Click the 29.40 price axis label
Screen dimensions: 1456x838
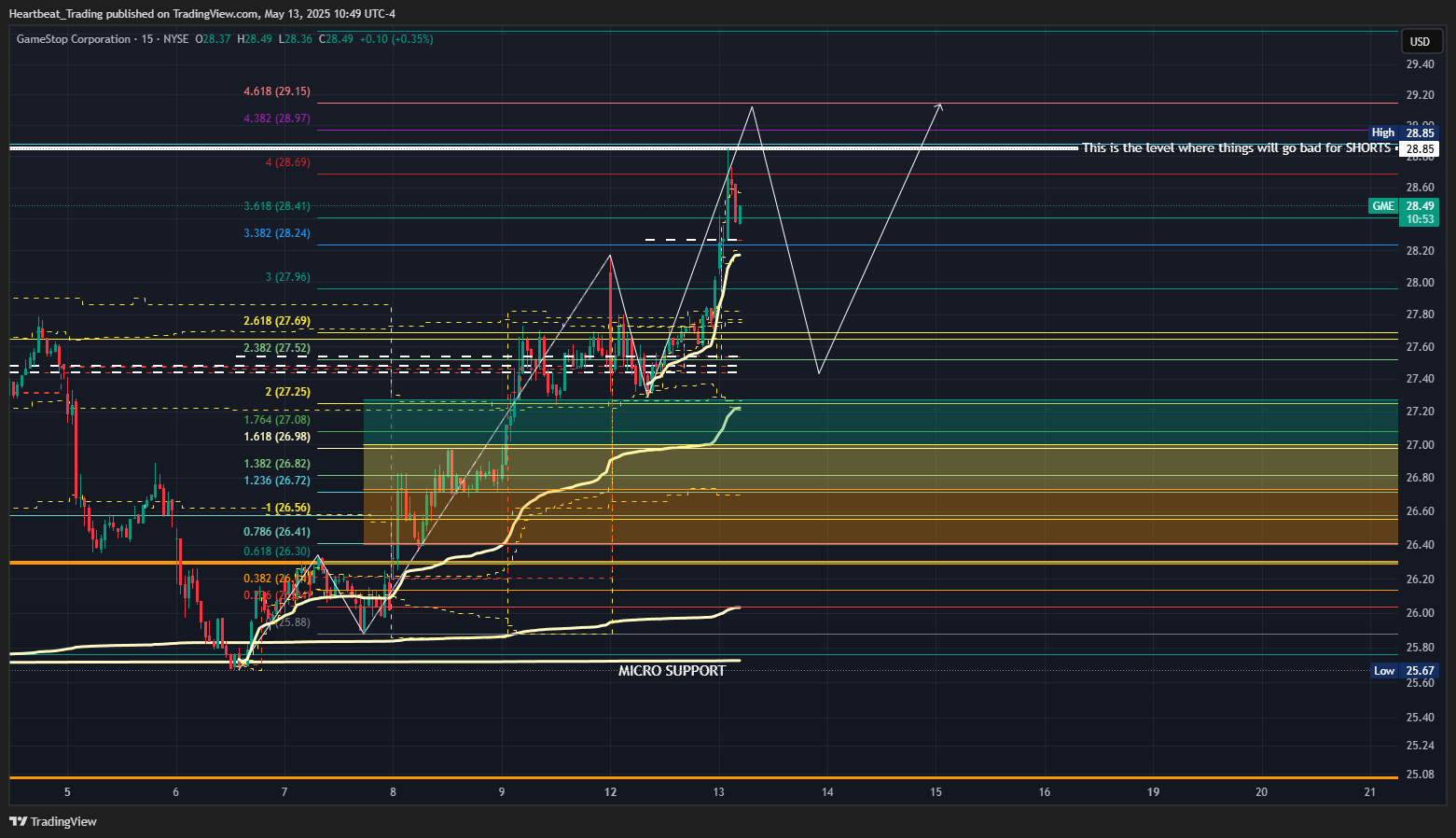[1420, 64]
